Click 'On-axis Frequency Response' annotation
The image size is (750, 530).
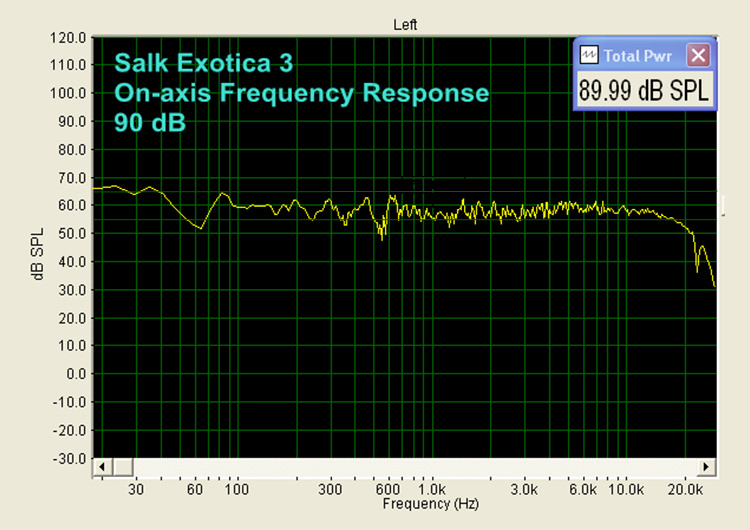tap(302, 92)
